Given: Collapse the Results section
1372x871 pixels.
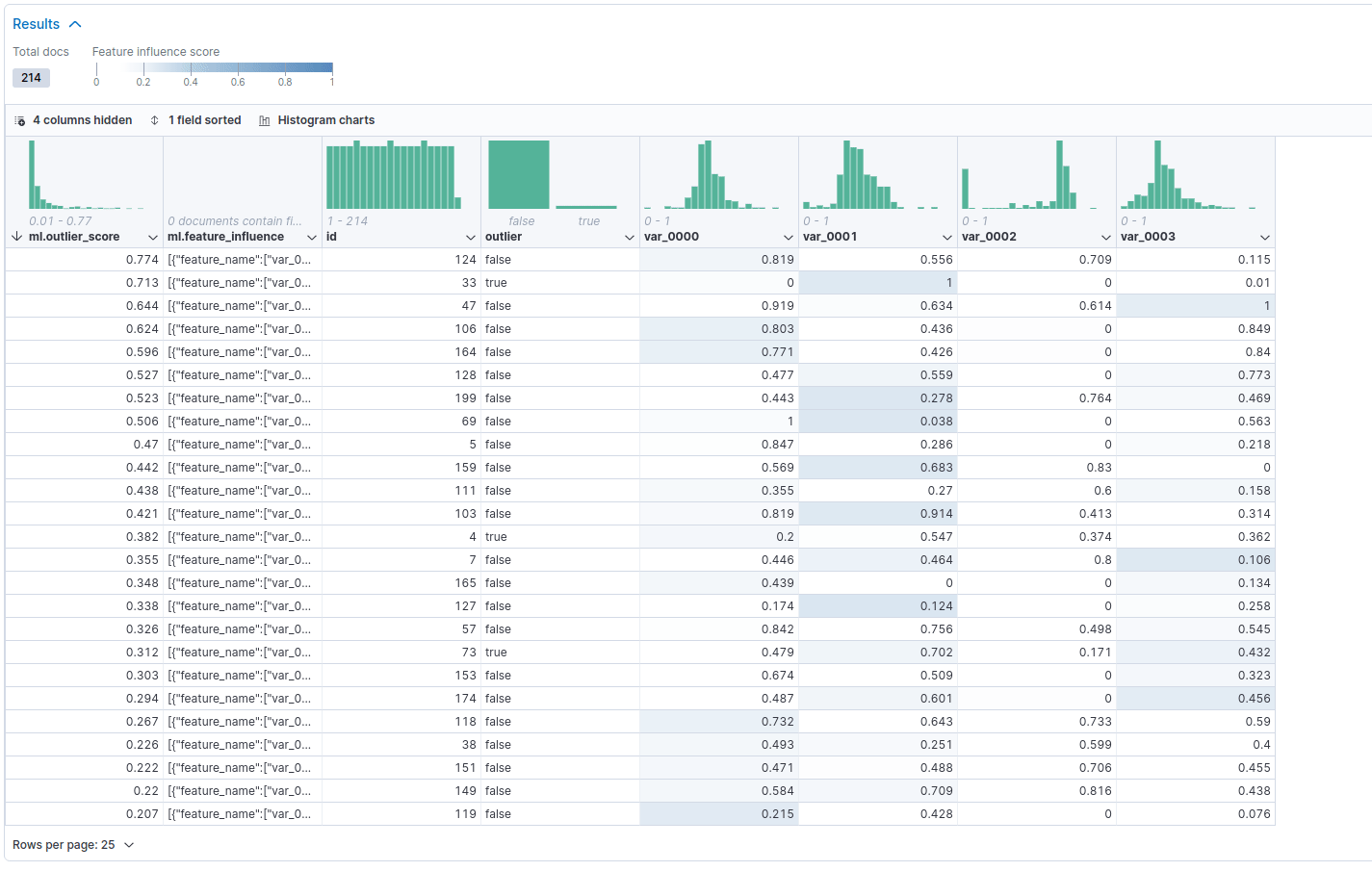Looking at the screenshot, I should (x=76, y=23).
